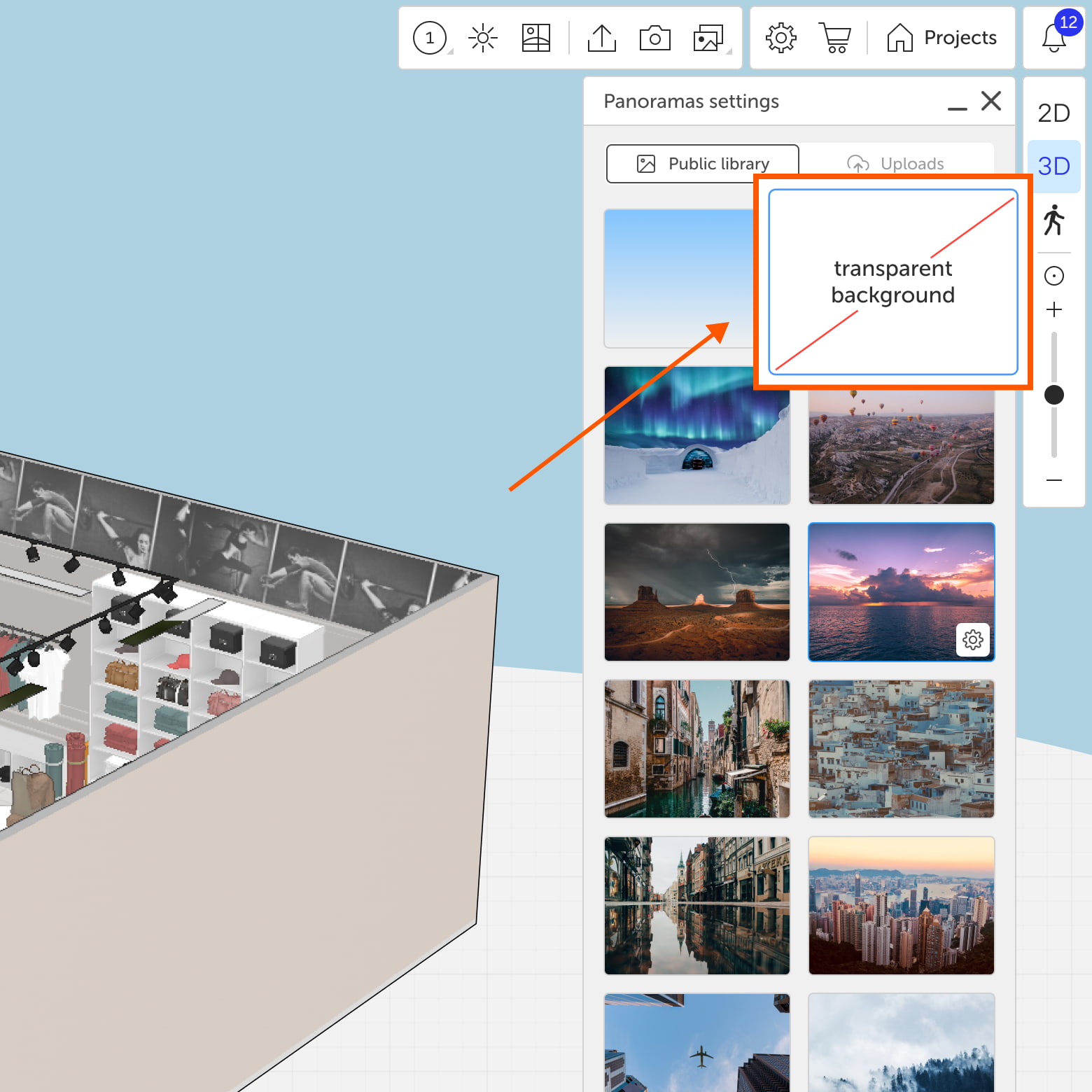Screen dimensions: 1092x1092
Task: Open the floor number 1 selector
Action: 430,38
